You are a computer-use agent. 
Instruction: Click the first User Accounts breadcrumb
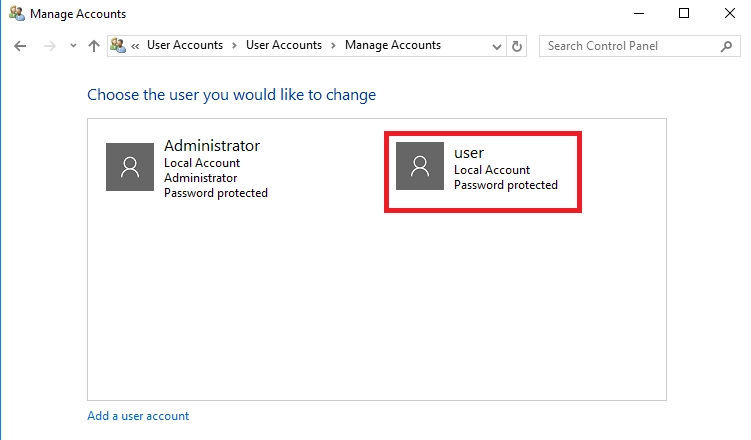[x=184, y=46]
